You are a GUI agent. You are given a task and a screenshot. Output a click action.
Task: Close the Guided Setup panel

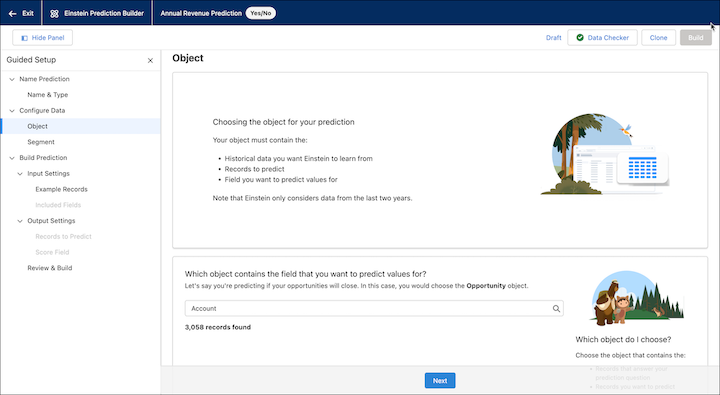click(x=150, y=60)
